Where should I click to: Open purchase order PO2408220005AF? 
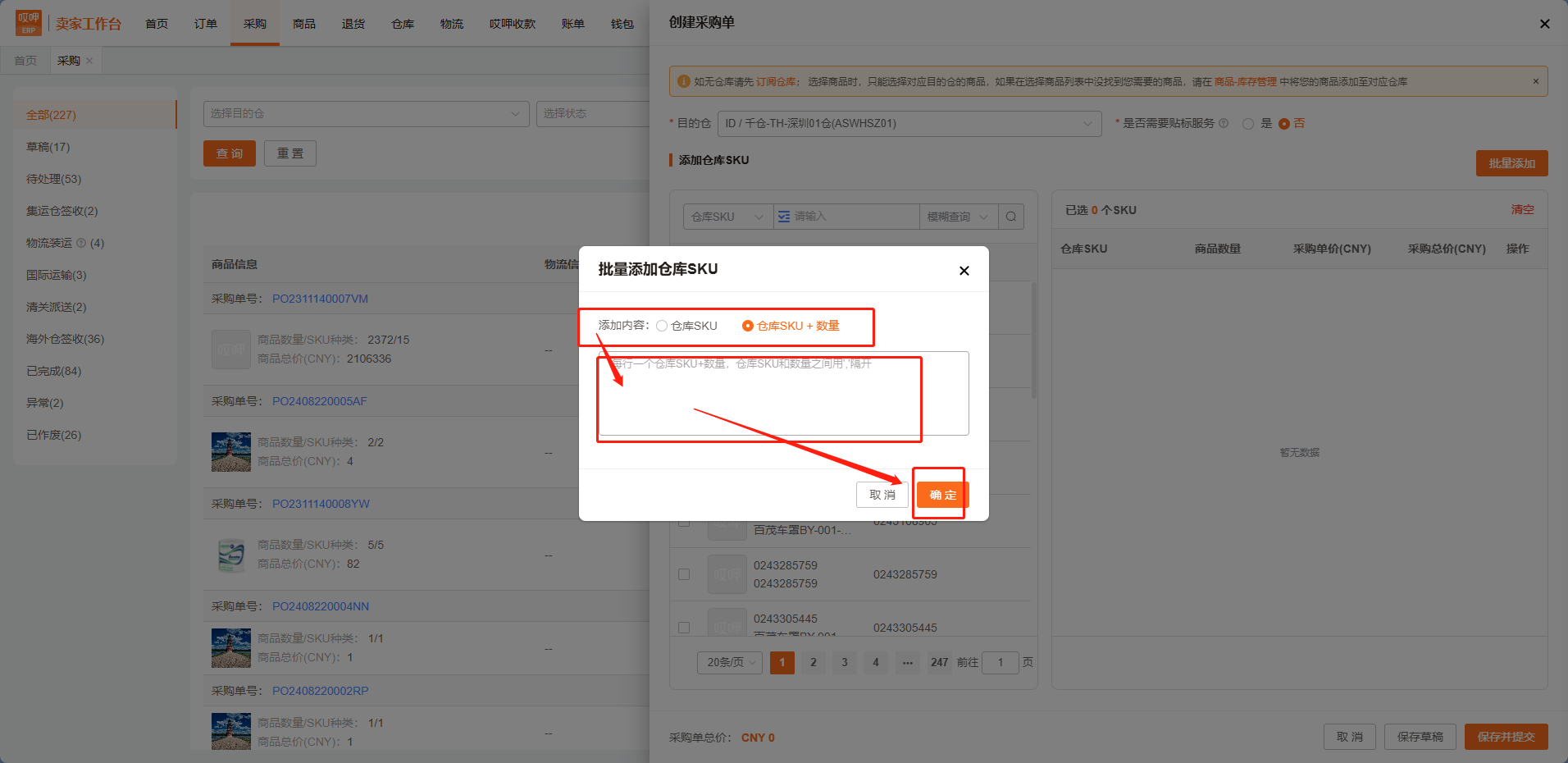[320, 401]
